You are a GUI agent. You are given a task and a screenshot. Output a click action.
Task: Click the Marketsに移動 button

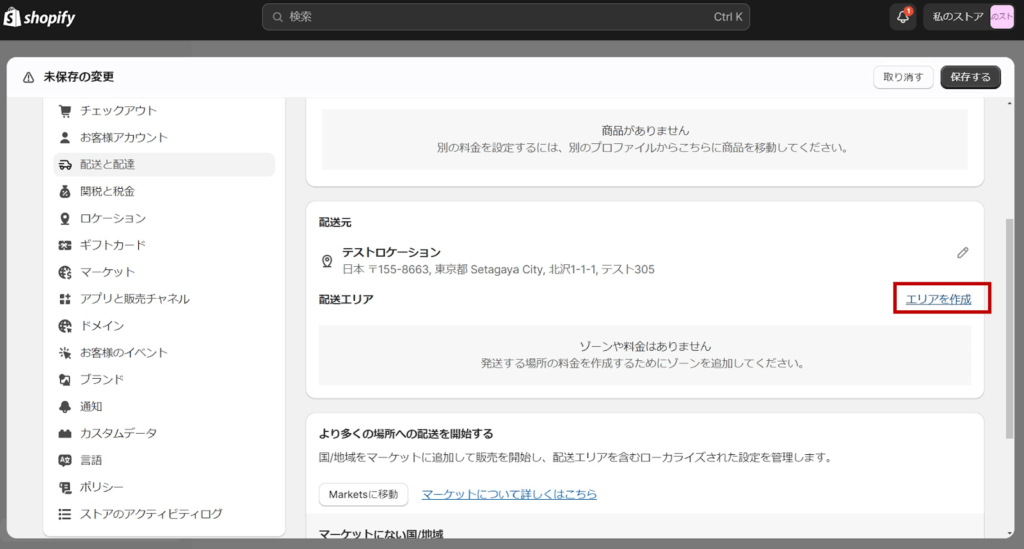(363, 494)
